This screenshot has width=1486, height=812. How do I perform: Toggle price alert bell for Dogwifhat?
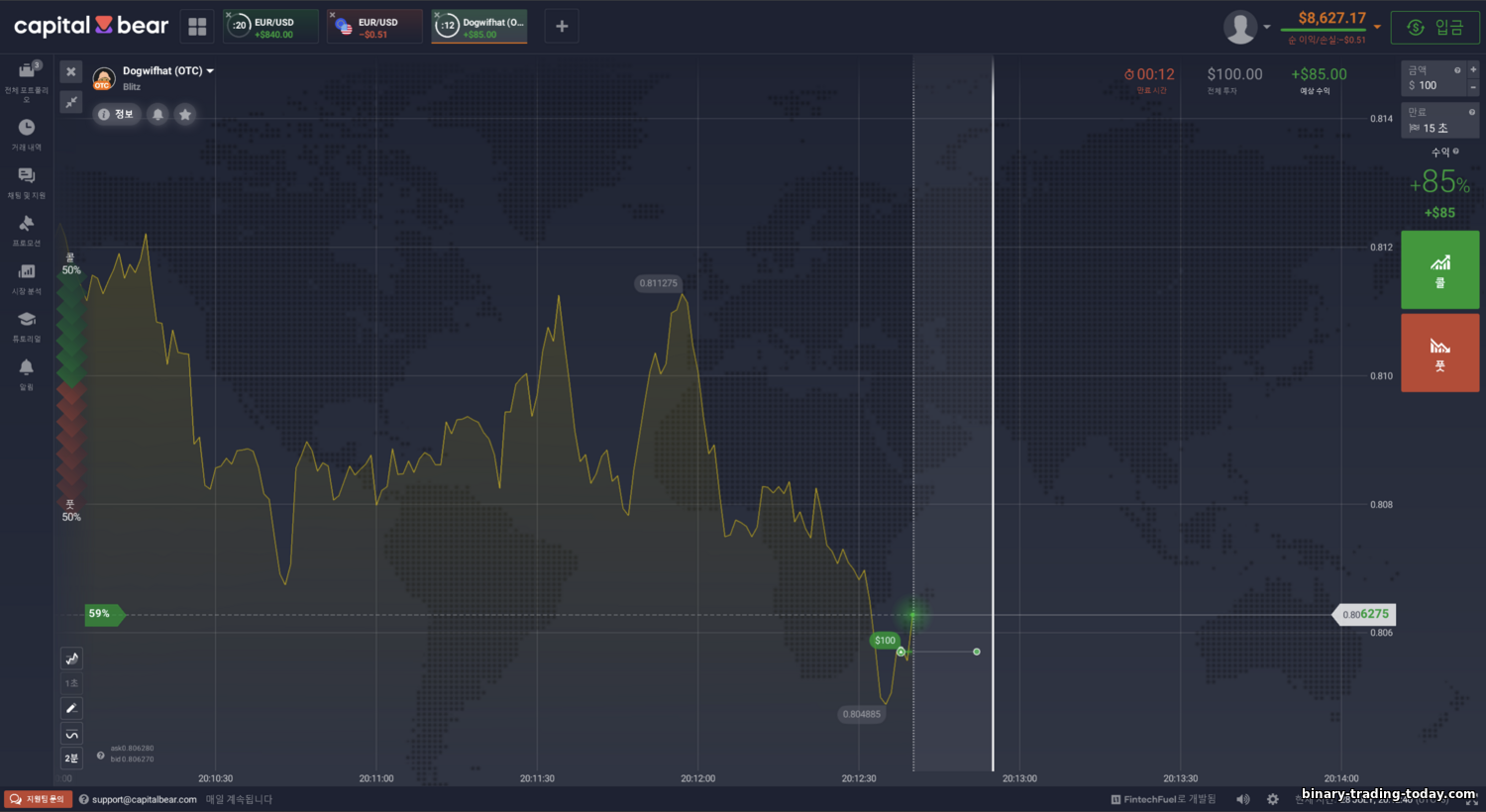(x=158, y=115)
